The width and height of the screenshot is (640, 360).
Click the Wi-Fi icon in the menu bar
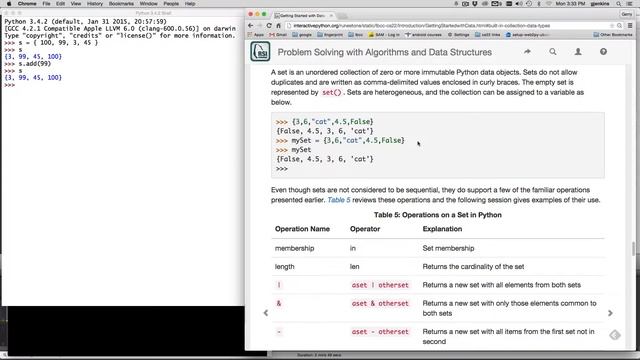[549, 4]
